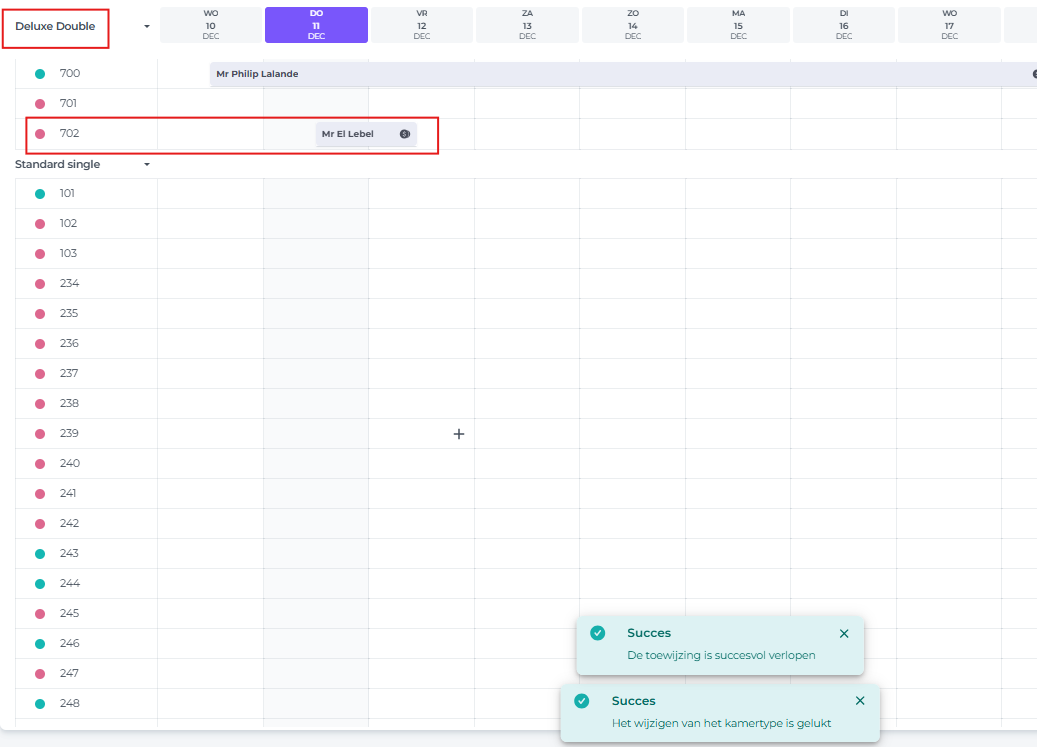Click the checkmark icon in the toewijzing toast

click(598, 633)
